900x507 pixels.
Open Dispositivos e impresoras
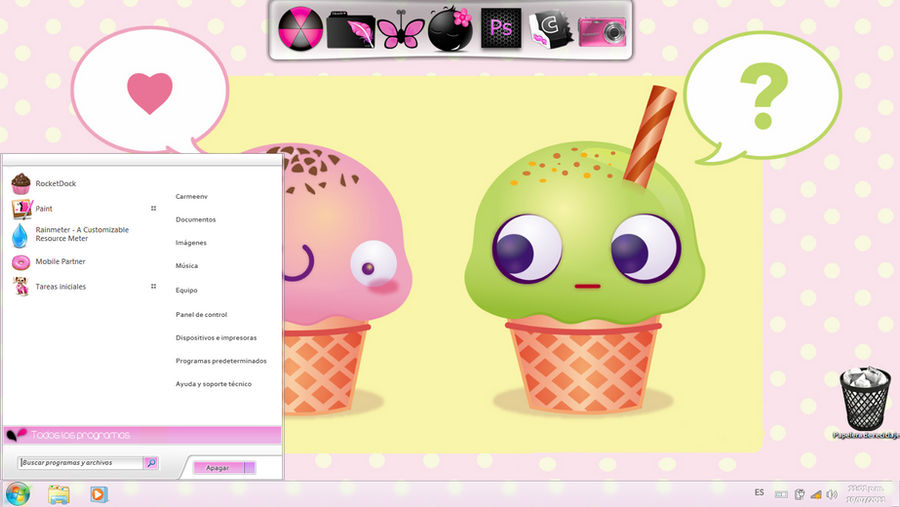point(216,338)
